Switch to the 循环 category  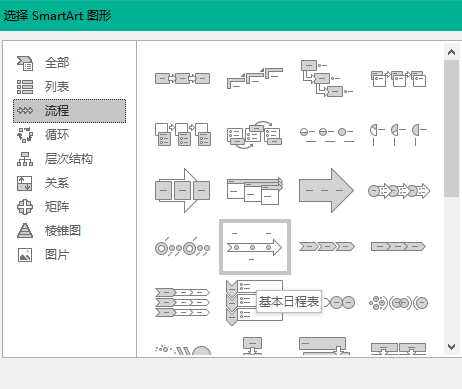[69, 135]
